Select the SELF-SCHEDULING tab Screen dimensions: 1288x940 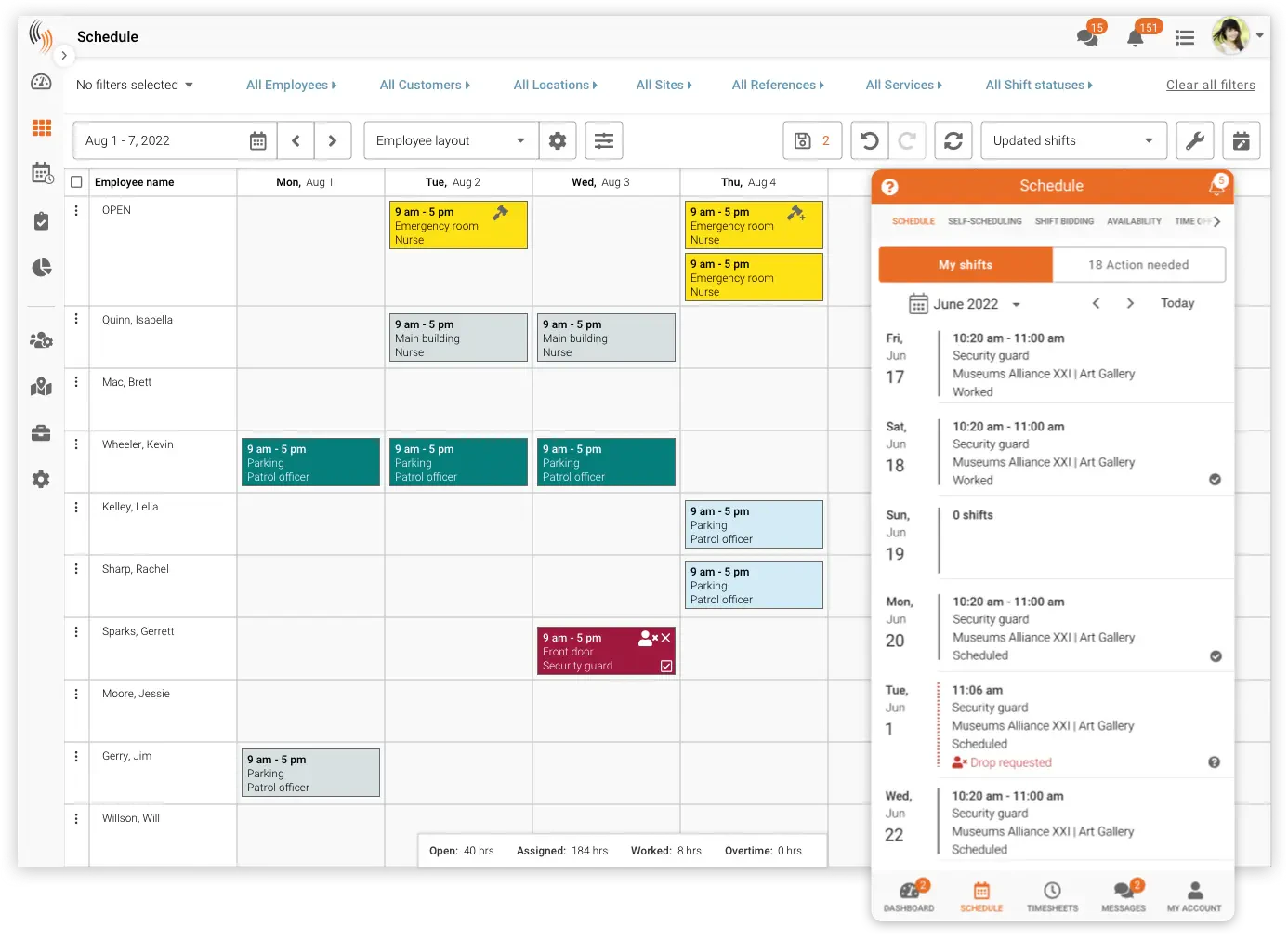(x=985, y=221)
